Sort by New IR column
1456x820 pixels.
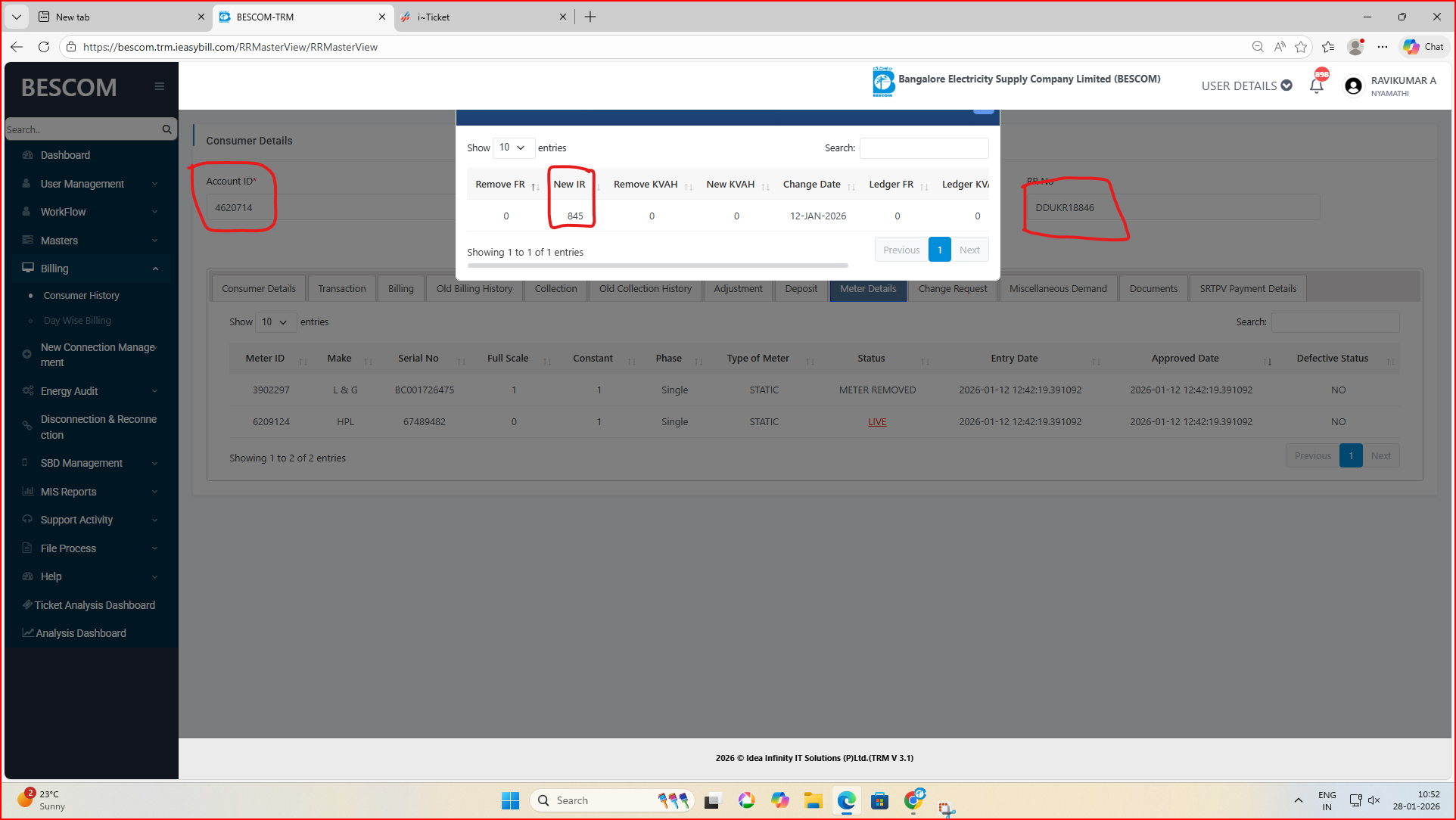click(x=570, y=185)
